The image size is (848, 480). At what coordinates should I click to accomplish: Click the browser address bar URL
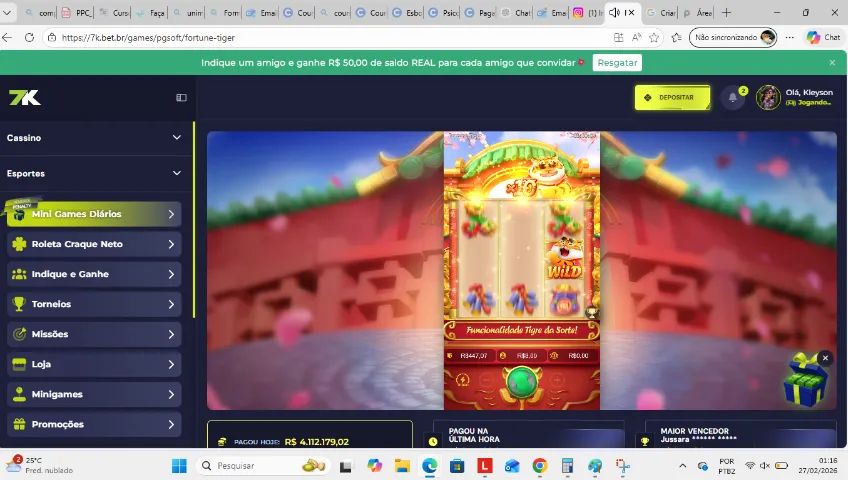tap(148, 38)
